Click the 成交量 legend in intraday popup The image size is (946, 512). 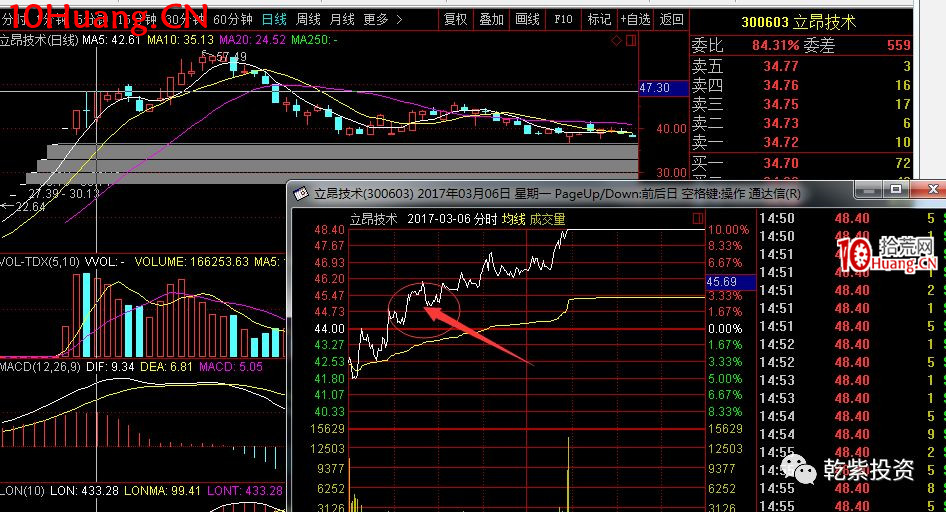pos(547,219)
